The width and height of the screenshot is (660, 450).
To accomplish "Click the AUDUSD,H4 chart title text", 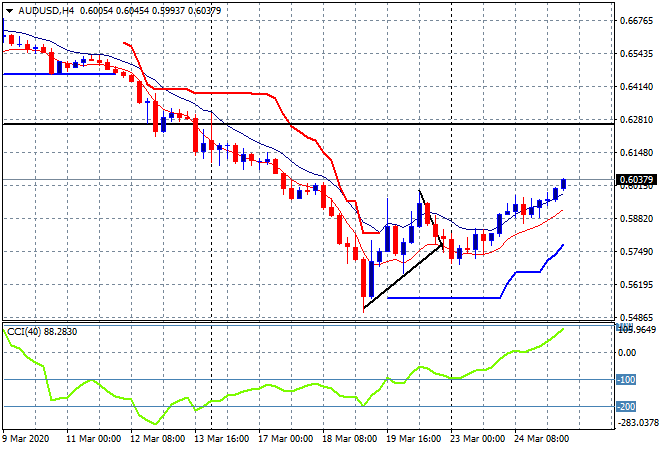I will click(x=46, y=11).
